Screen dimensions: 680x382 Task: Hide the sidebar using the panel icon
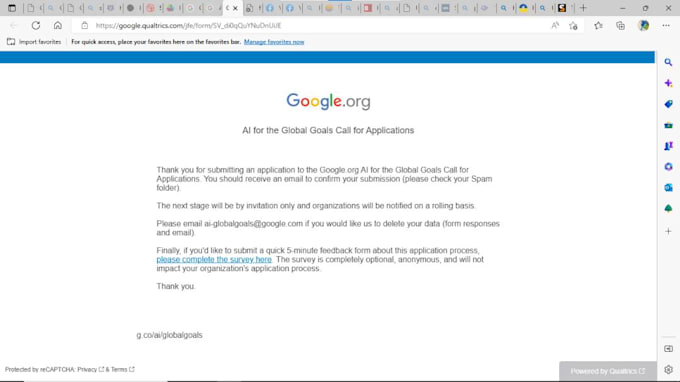(x=668, y=349)
